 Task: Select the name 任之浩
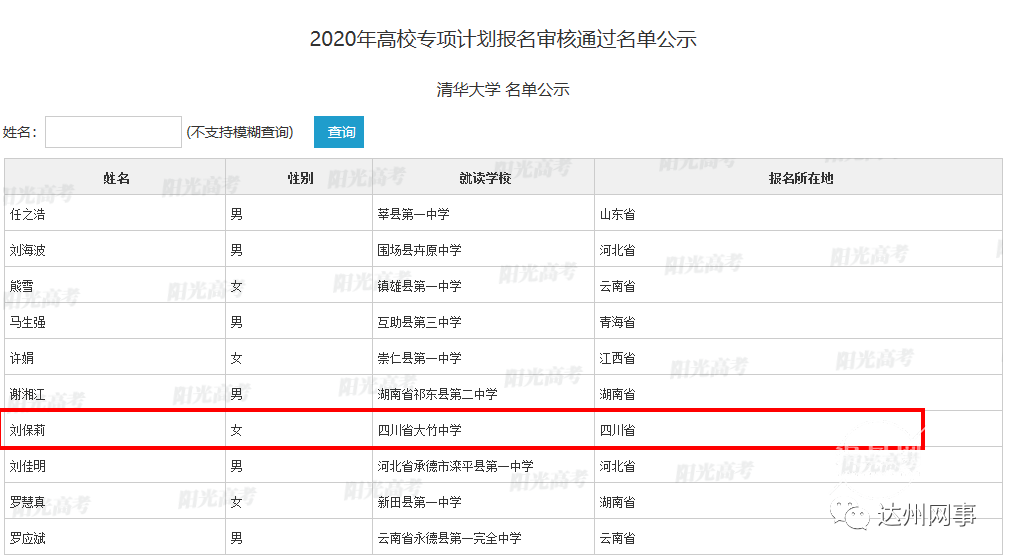pos(28,214)
